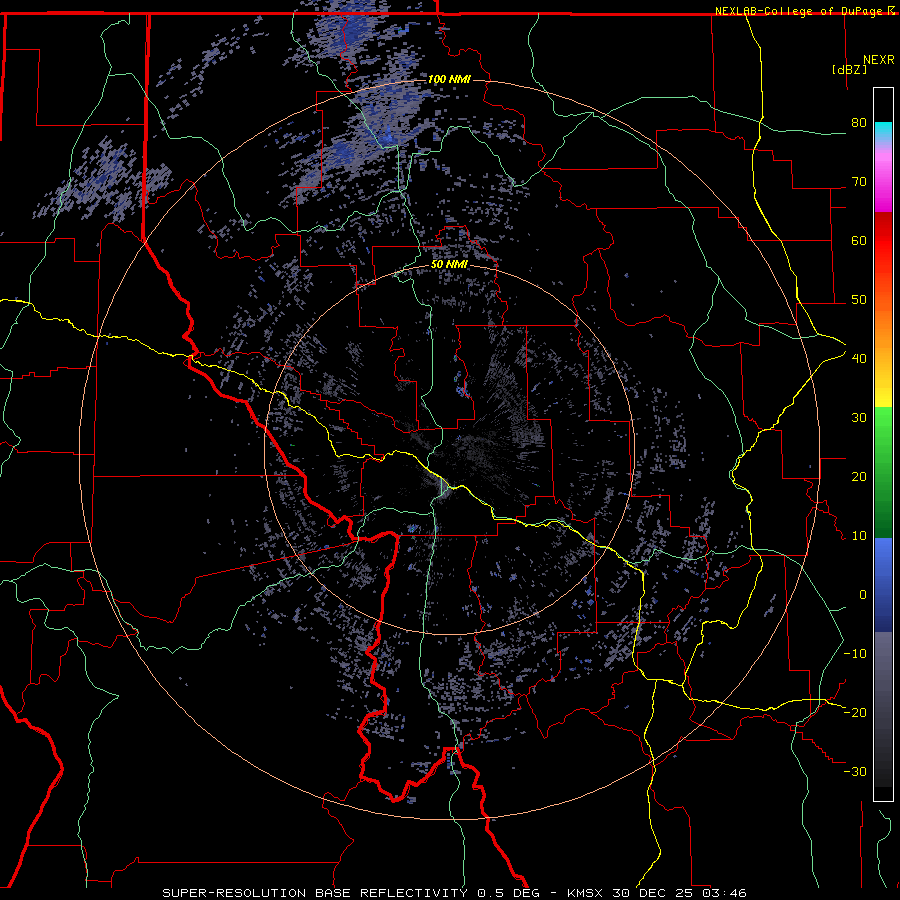Click the 70 value on dBZ scale
This screenshot has height=900, width=900.
point(859,181)
